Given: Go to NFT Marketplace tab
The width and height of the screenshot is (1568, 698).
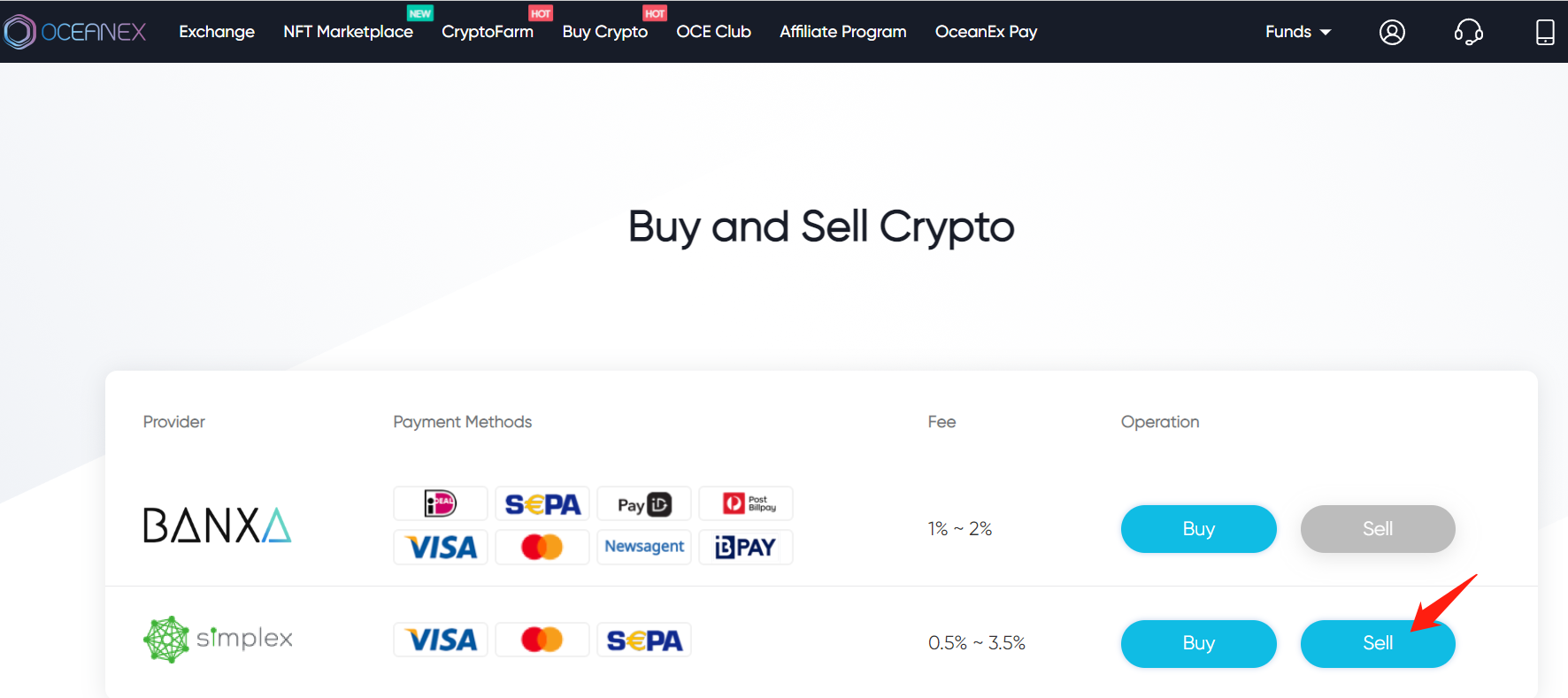Looking at the screenshot, I should [x=348, y=32].
